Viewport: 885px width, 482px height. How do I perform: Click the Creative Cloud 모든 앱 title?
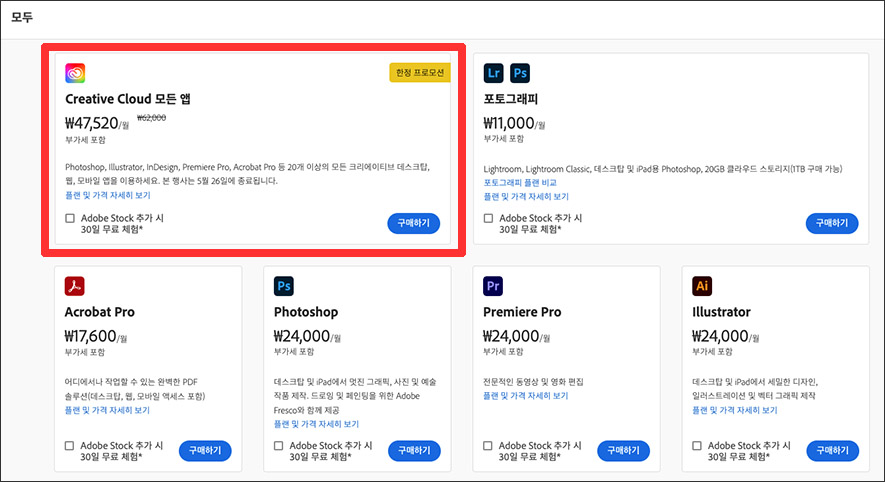pos(128,99)
